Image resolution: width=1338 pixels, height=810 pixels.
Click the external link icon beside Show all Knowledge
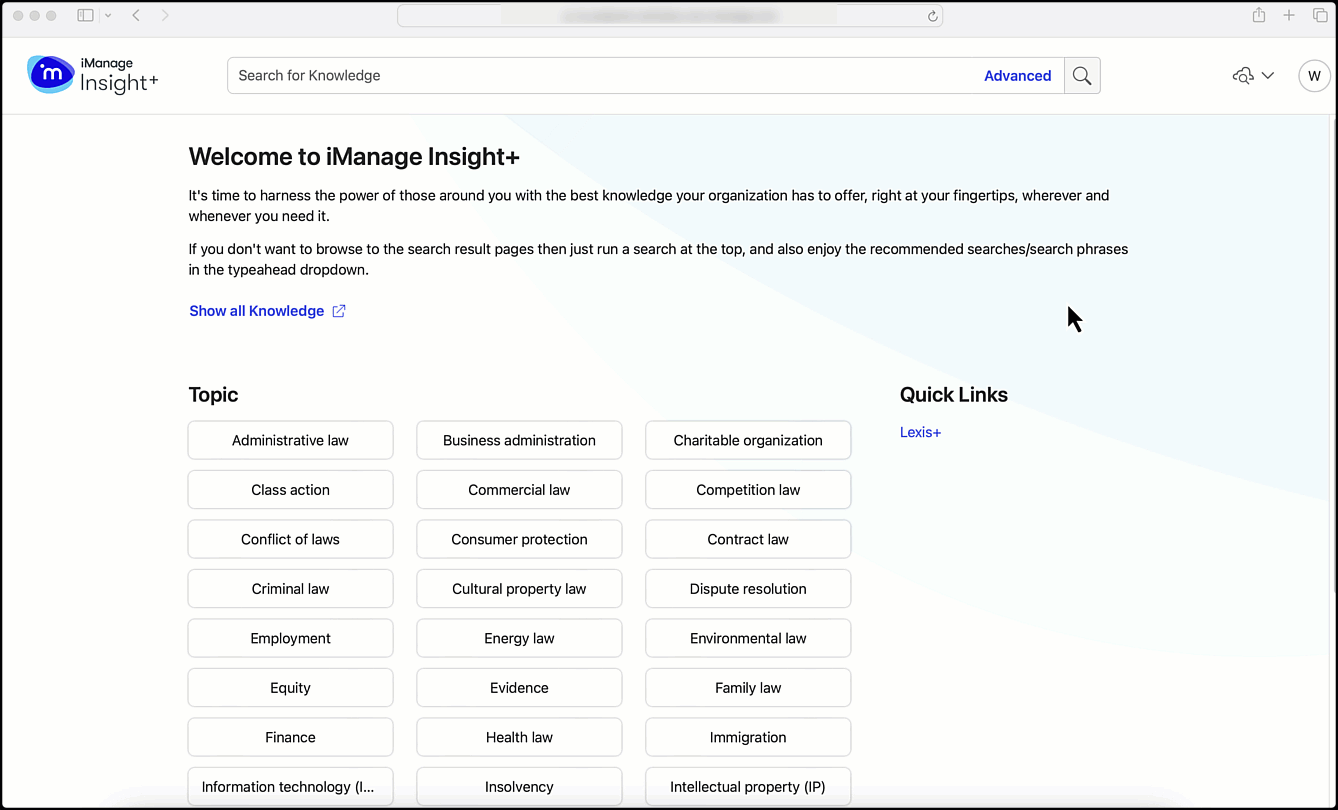pos(338,311)
